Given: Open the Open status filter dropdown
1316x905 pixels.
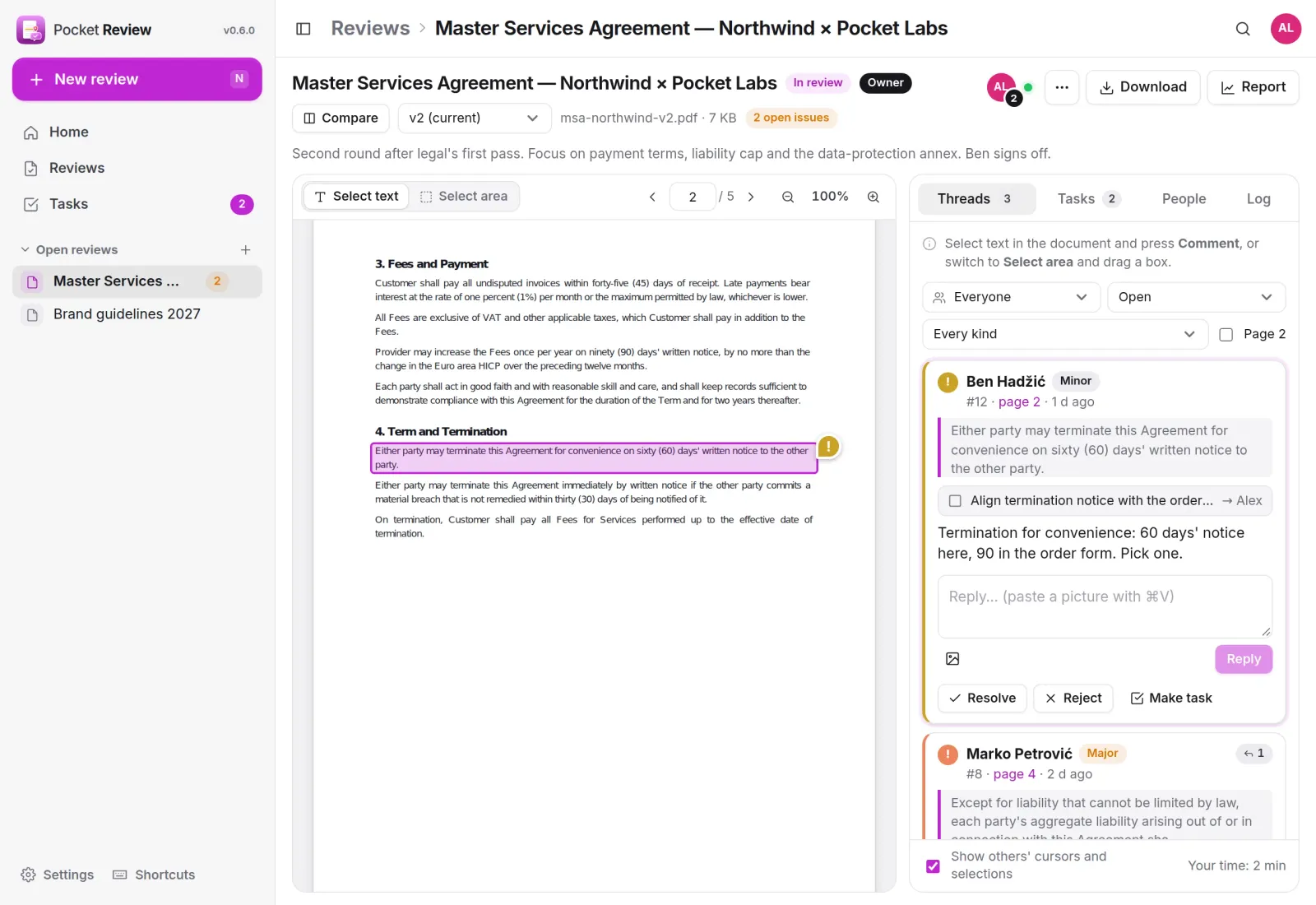Looking at the screenshot, I should [1196, 297].
